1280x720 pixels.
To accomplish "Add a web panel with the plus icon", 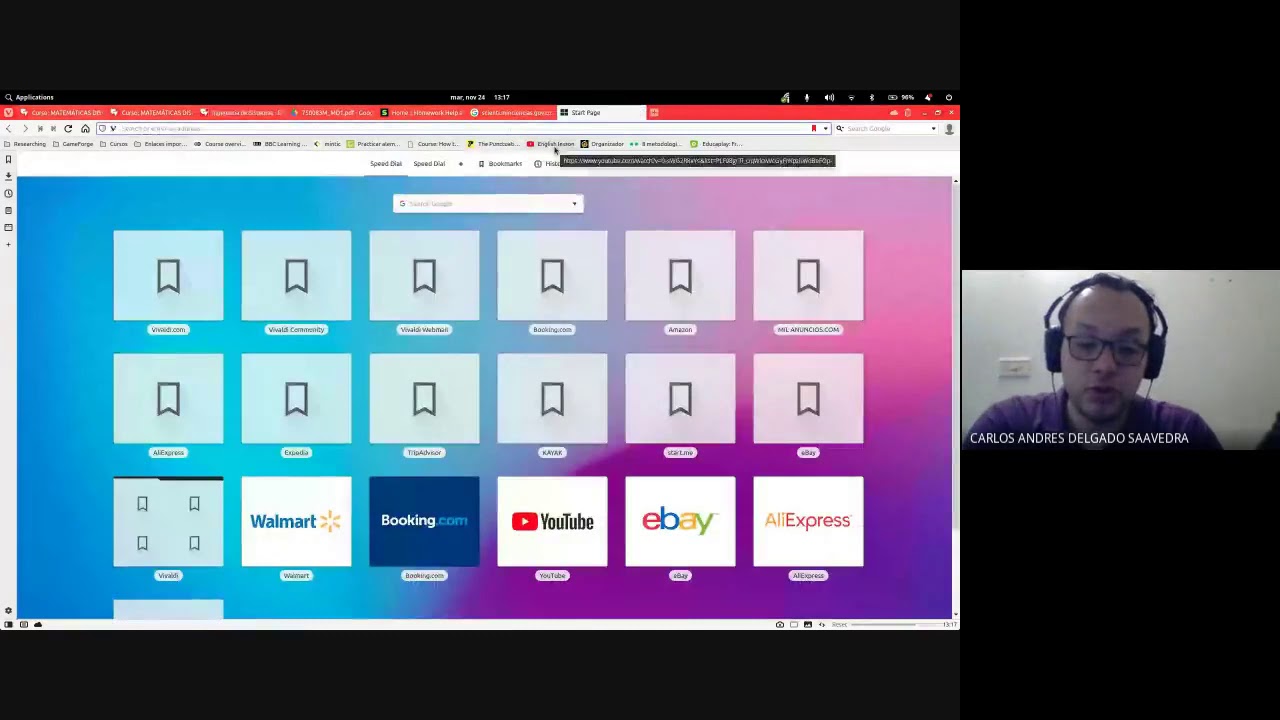I will [x=8, y=244].
